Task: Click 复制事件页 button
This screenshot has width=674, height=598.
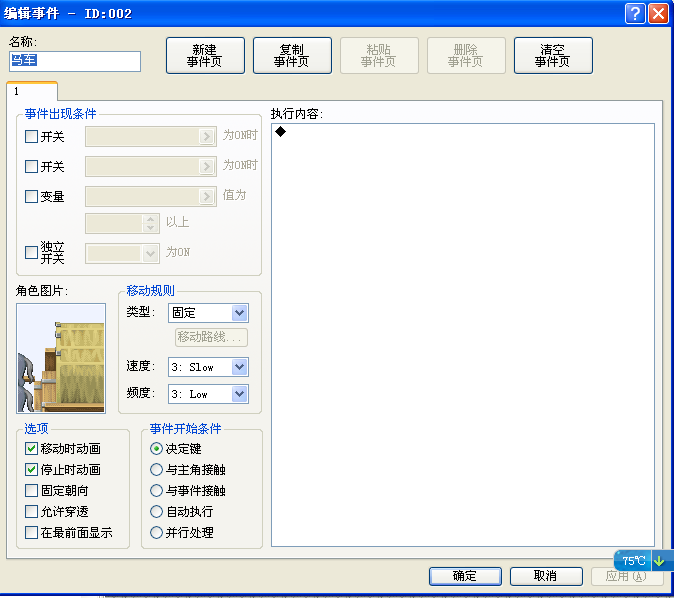Action: coord(292,55)
